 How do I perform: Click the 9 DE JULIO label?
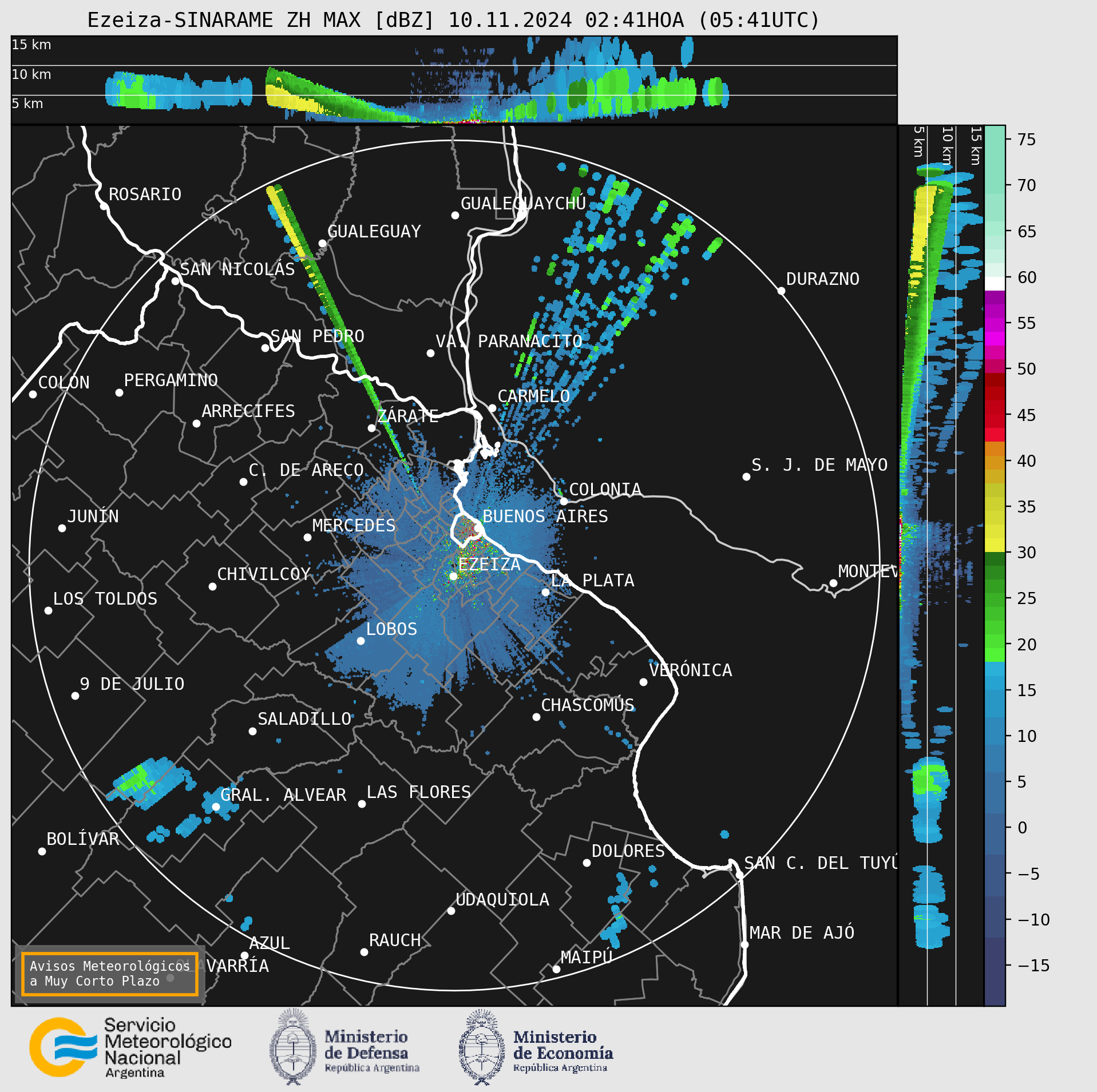(x=132, y=684)
